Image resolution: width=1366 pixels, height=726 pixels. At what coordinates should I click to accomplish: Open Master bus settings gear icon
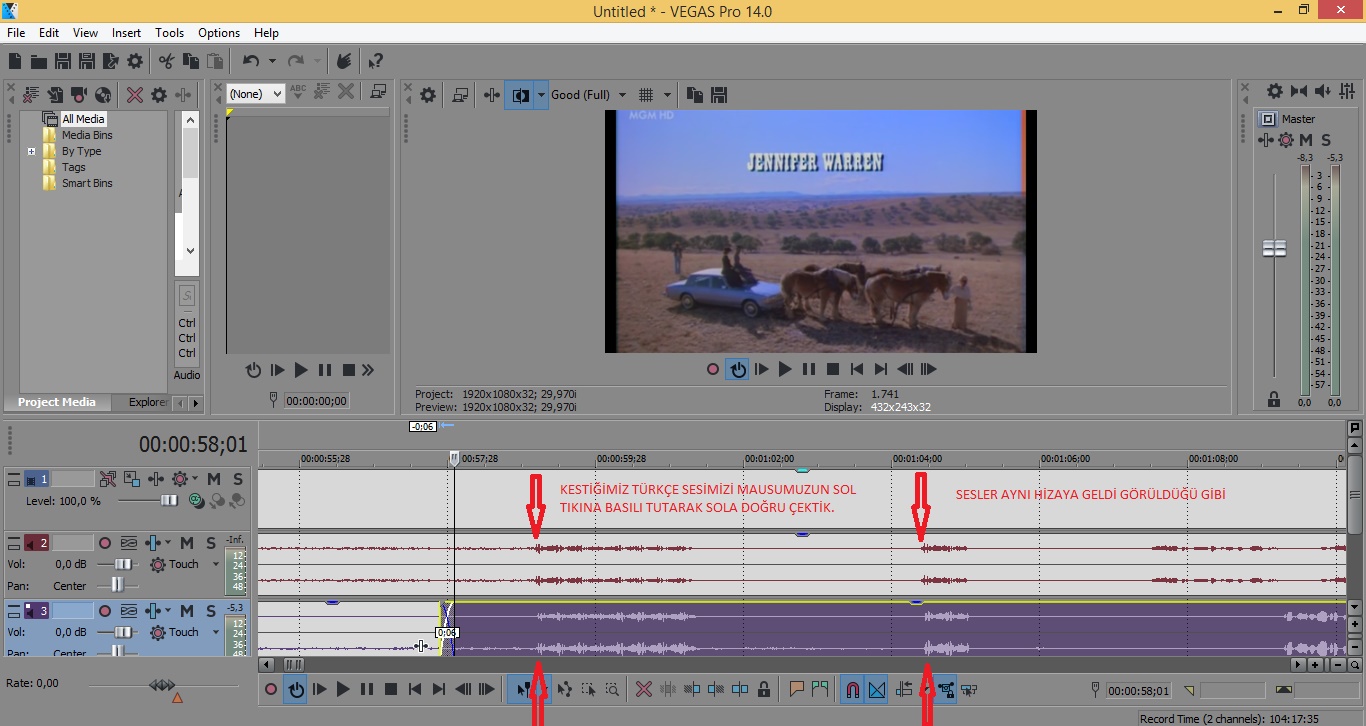tap(1274, 91)
